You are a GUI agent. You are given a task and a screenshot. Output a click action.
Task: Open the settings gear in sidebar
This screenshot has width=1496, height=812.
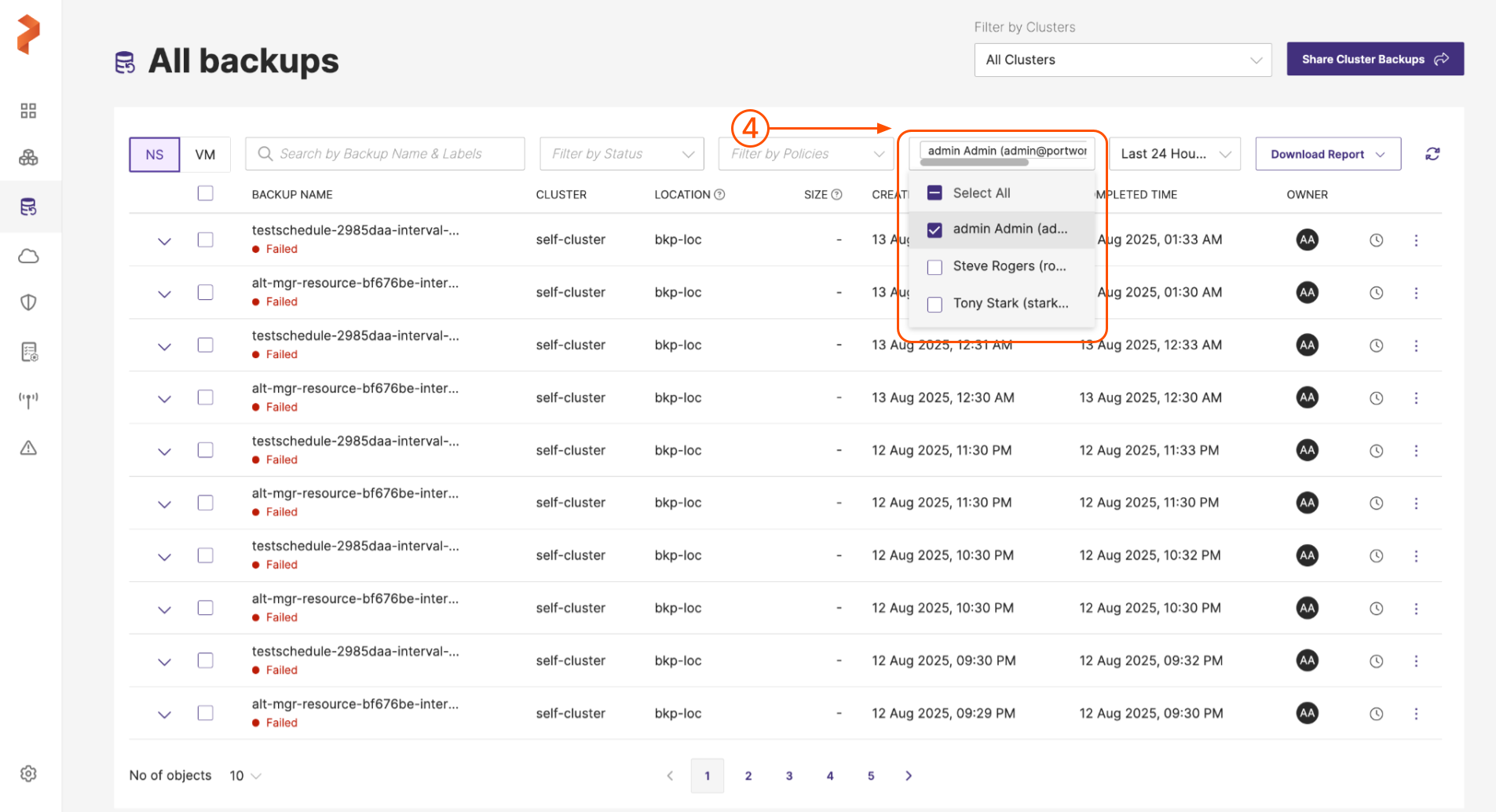point(29,774)
